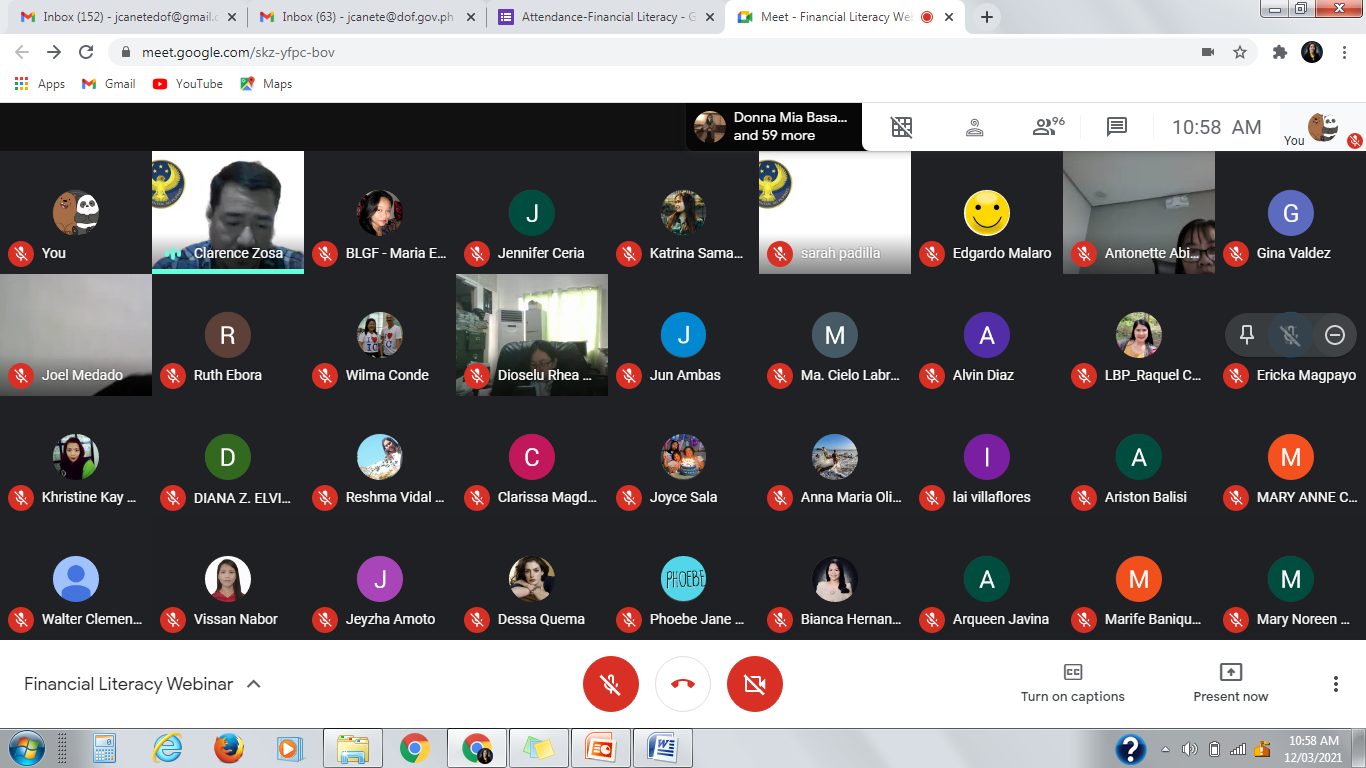1366x768 pixels.
Task: Click Jennifer Ceria's J avatar
Action: tap(532, 213)
